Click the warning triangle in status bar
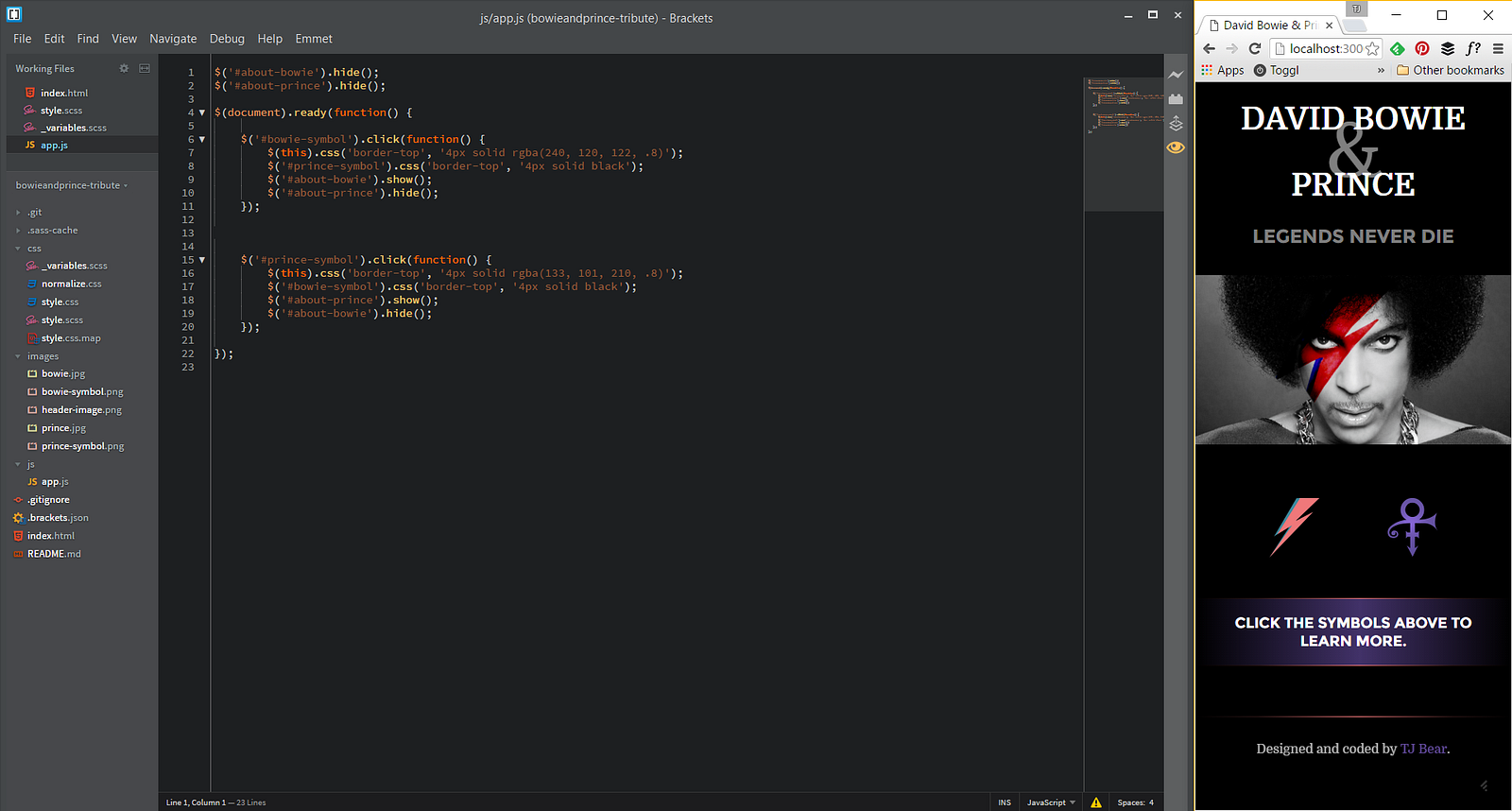 click(x=1096, y=802)
